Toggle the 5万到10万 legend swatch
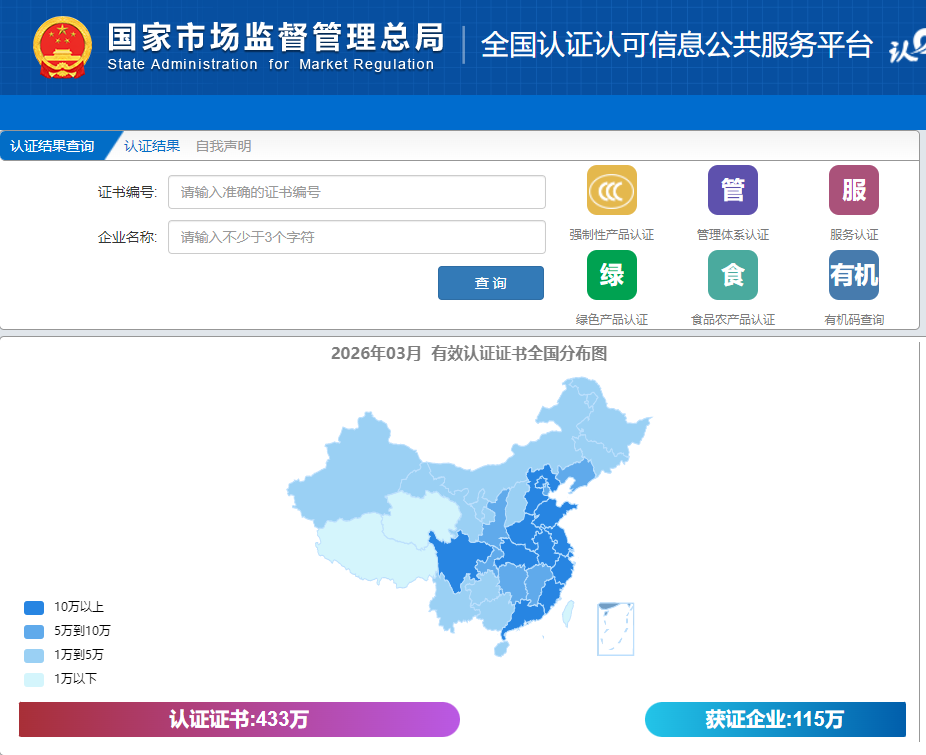The height and width of the screenshot is (755, 926). pos(34,631)
